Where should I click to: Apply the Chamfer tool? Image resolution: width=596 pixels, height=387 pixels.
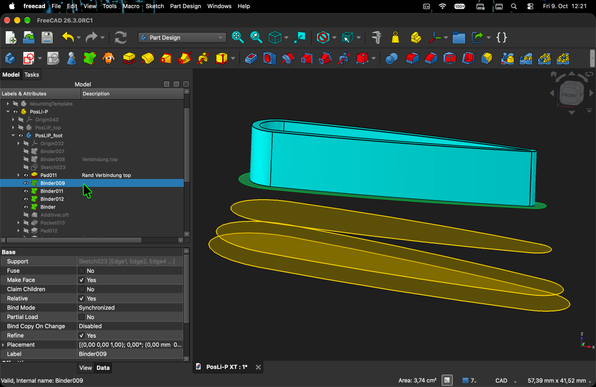click(431, 59)
